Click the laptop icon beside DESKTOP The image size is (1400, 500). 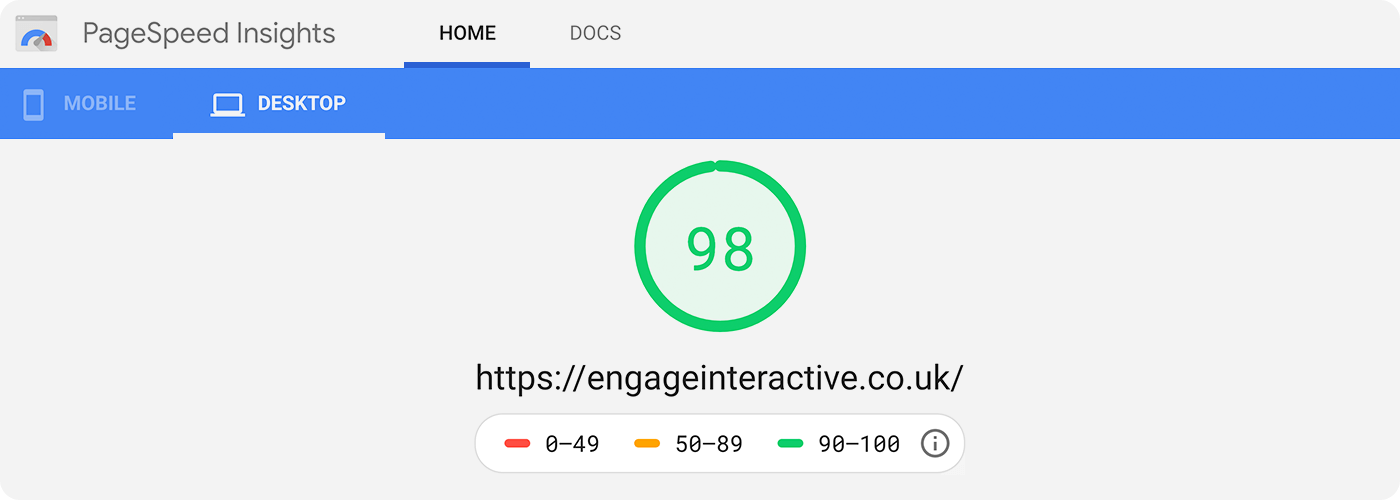(x=228, y=104)
